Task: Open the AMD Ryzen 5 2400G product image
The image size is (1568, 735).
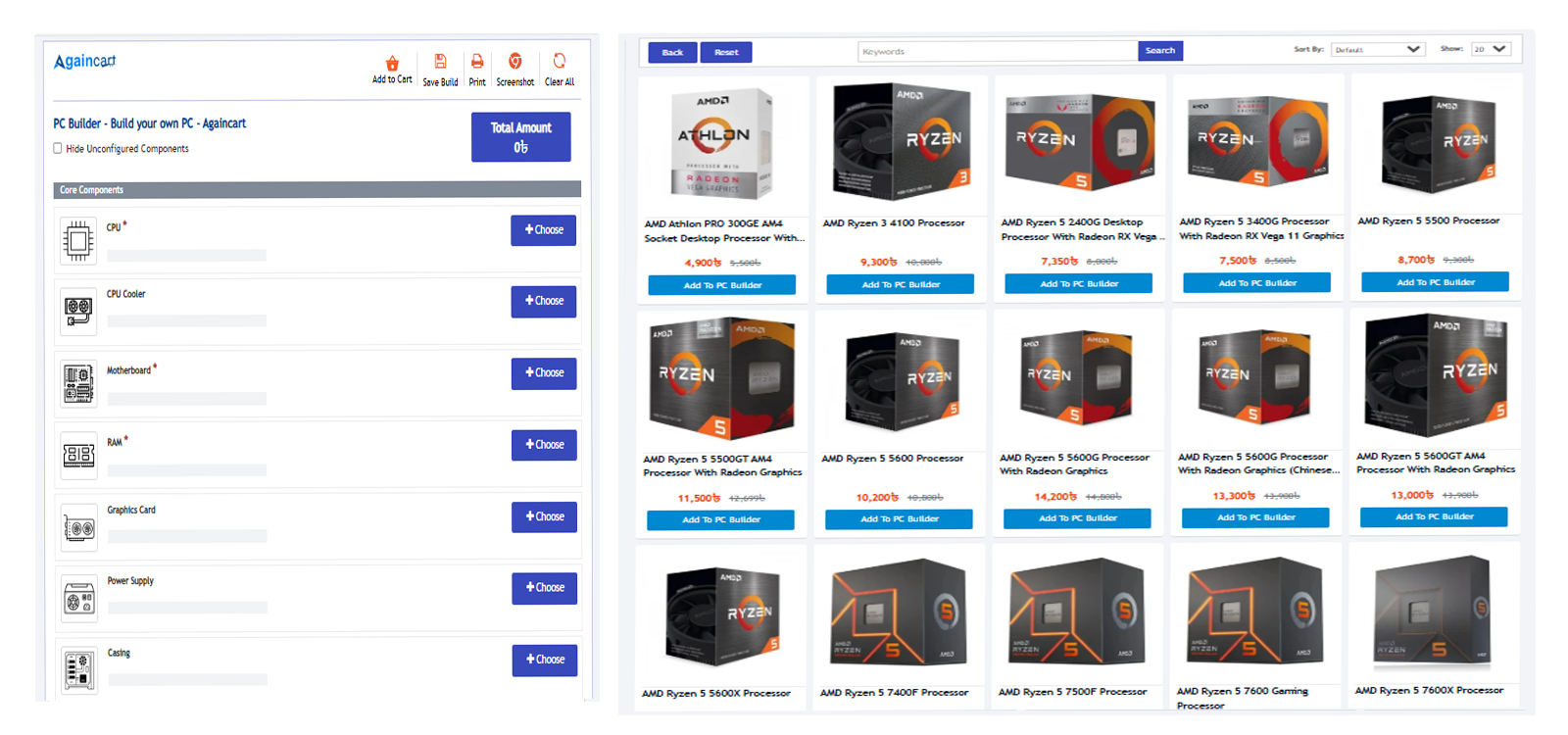Action: [1080, 142]
